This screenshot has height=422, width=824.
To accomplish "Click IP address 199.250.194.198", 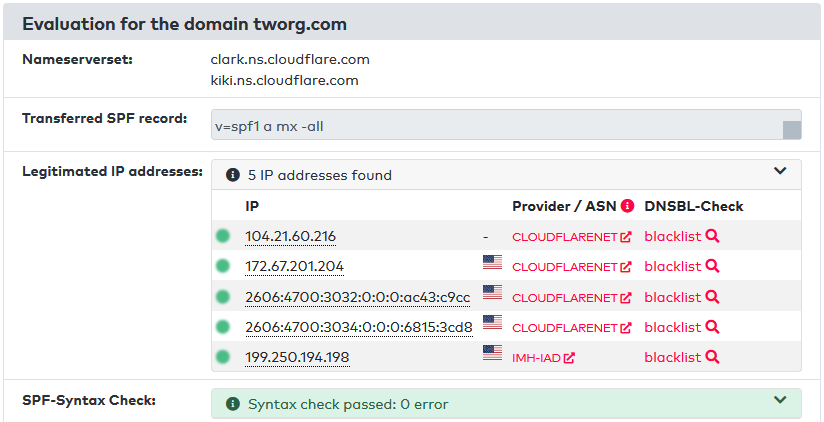I will 297,357.
